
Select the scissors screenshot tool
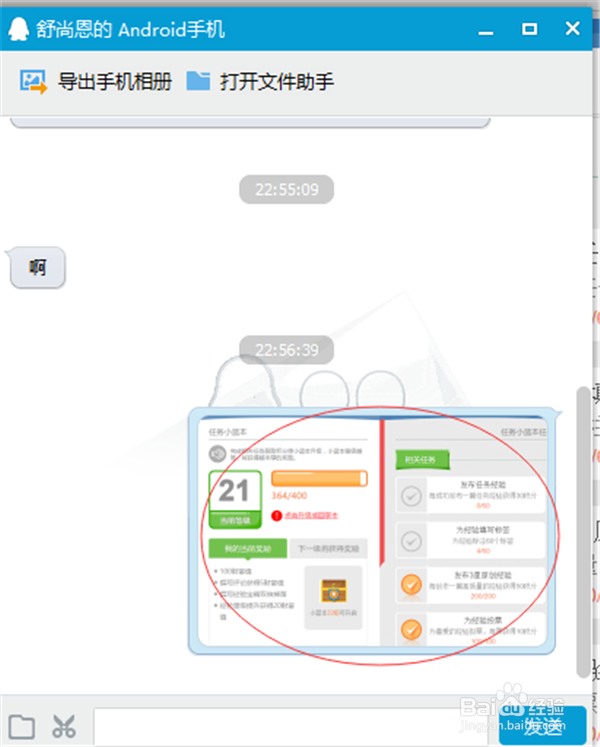coord(64,726)
